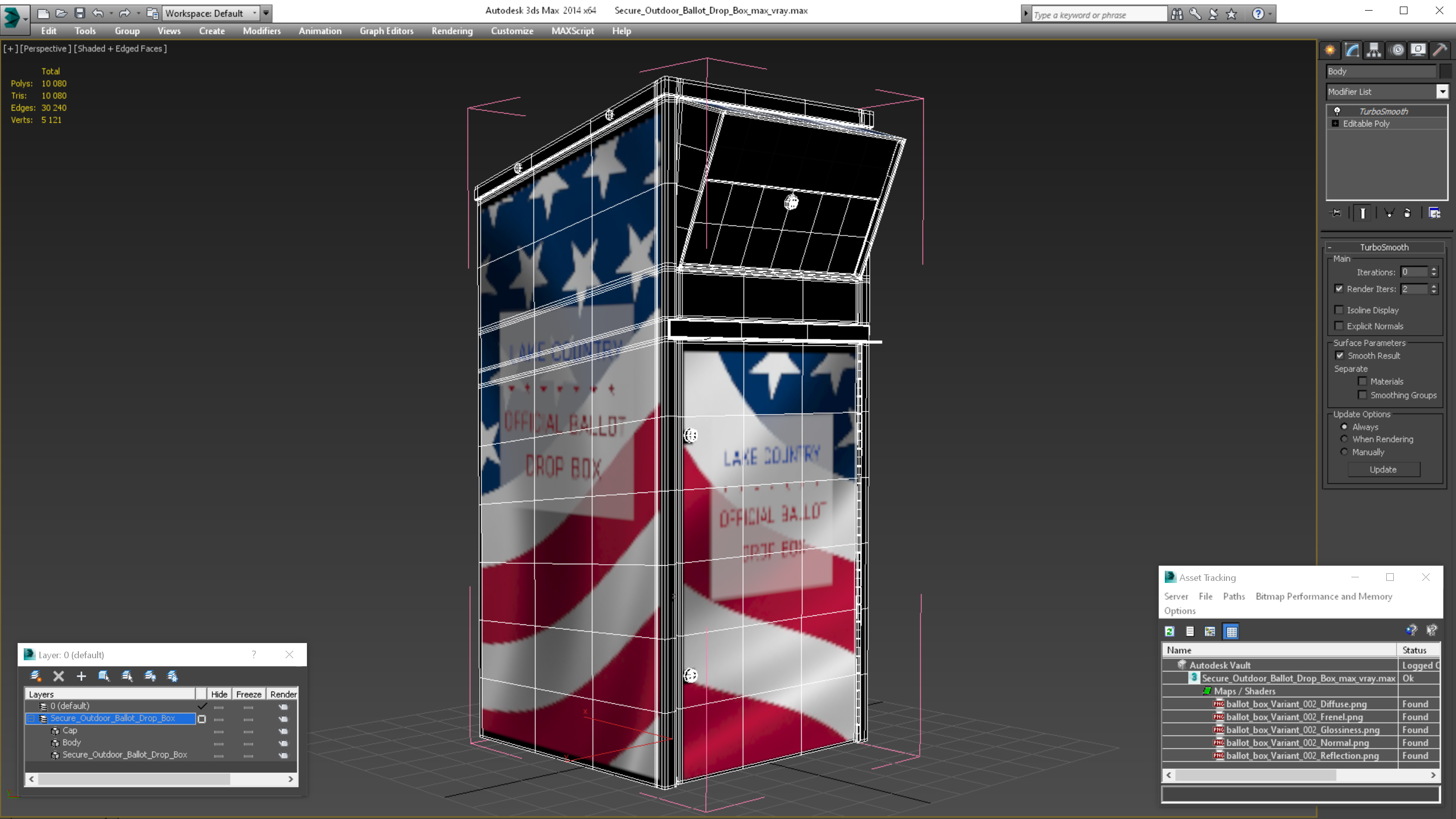Image resolution: width=1456 pixels, height=819 pixels.
Task: Open Bitmap Performance and Memory menu
Action: coord(1323,597)
